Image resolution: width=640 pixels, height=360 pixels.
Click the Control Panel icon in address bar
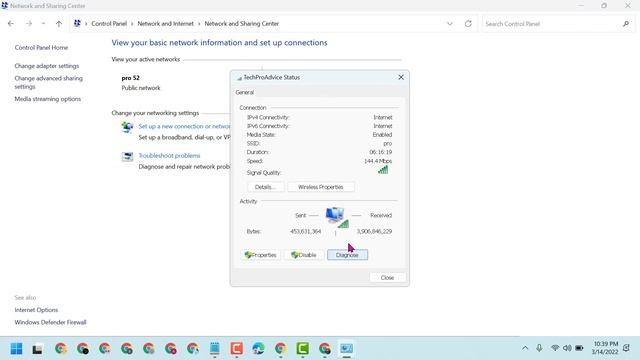[x=77, y=23]
